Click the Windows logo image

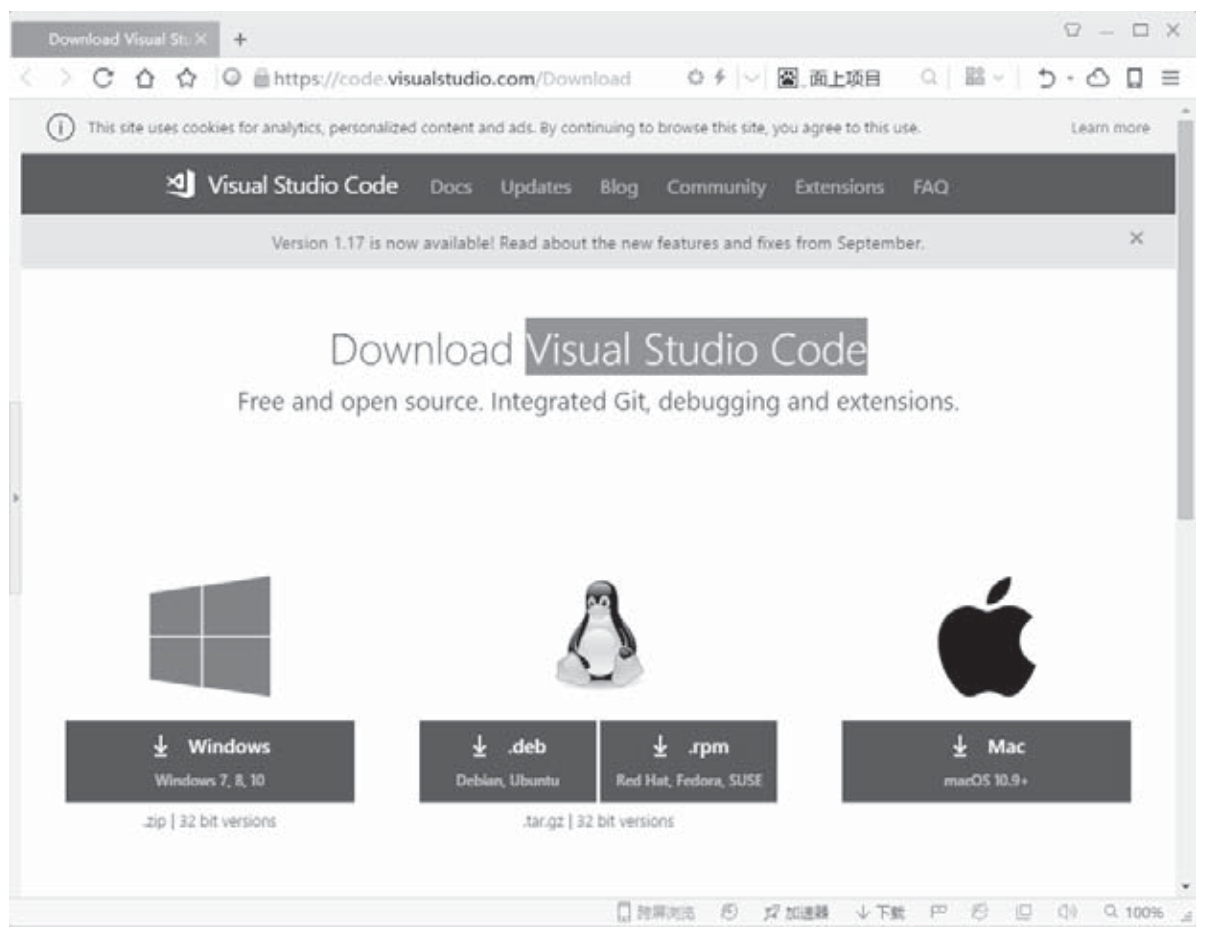coord(210,636)
